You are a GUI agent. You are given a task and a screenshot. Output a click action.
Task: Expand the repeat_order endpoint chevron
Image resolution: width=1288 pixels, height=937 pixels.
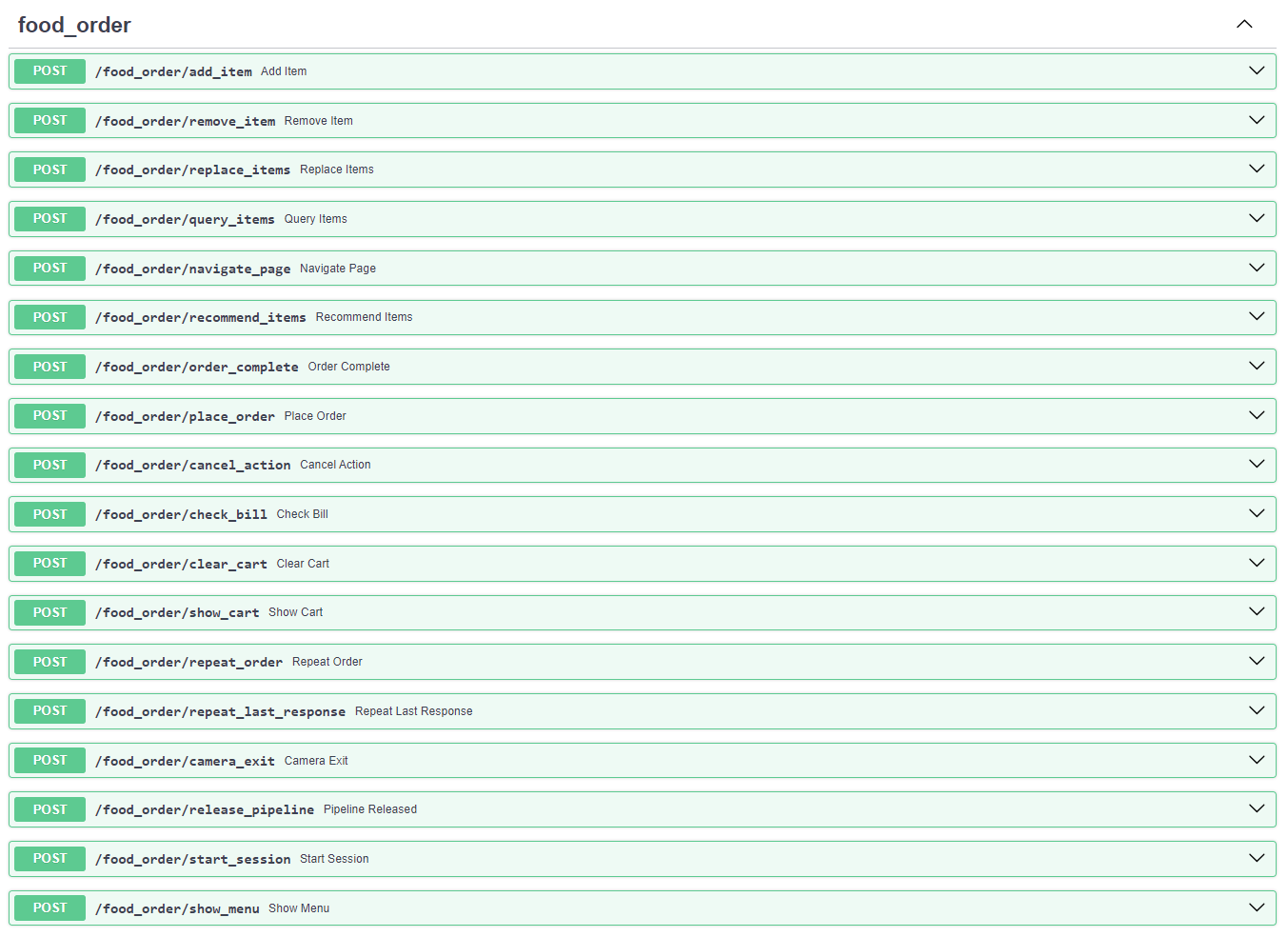1257,661
